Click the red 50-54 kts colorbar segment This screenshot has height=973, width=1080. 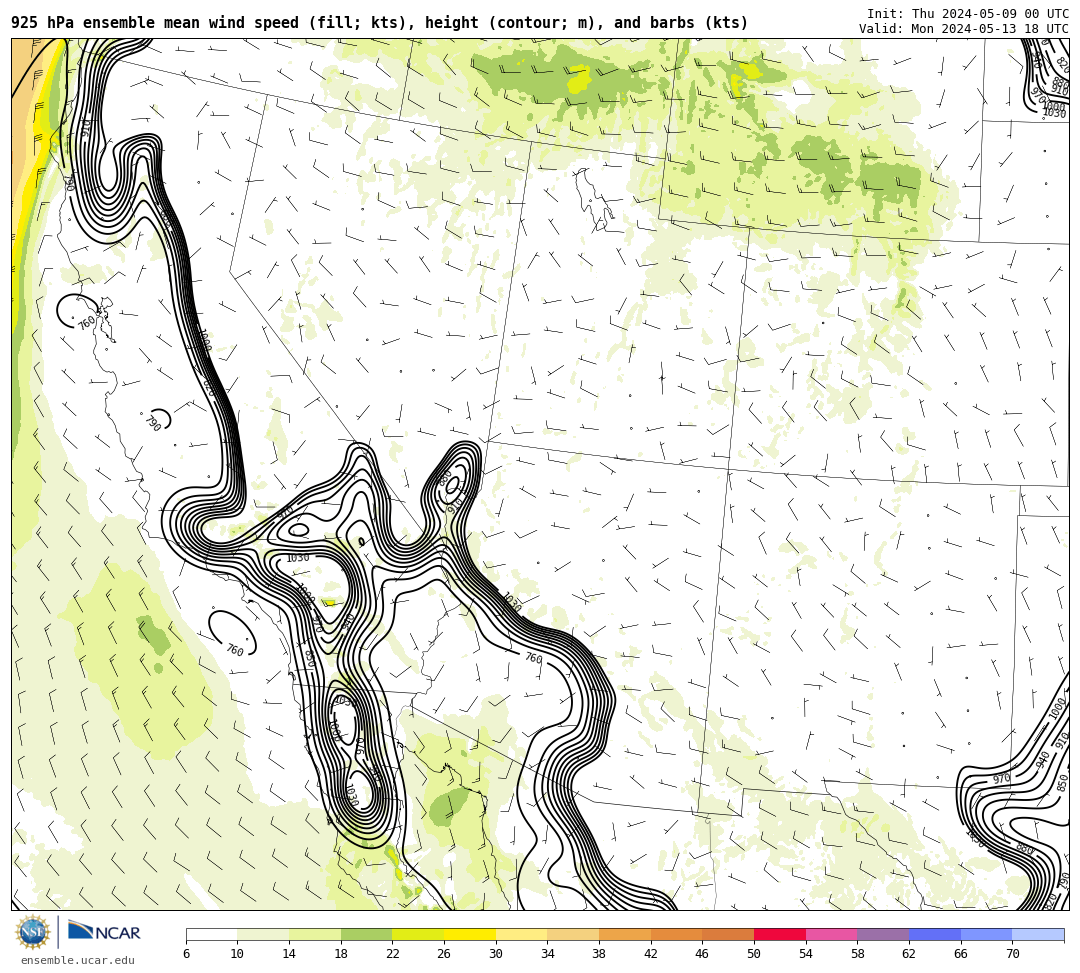point(780,934)
